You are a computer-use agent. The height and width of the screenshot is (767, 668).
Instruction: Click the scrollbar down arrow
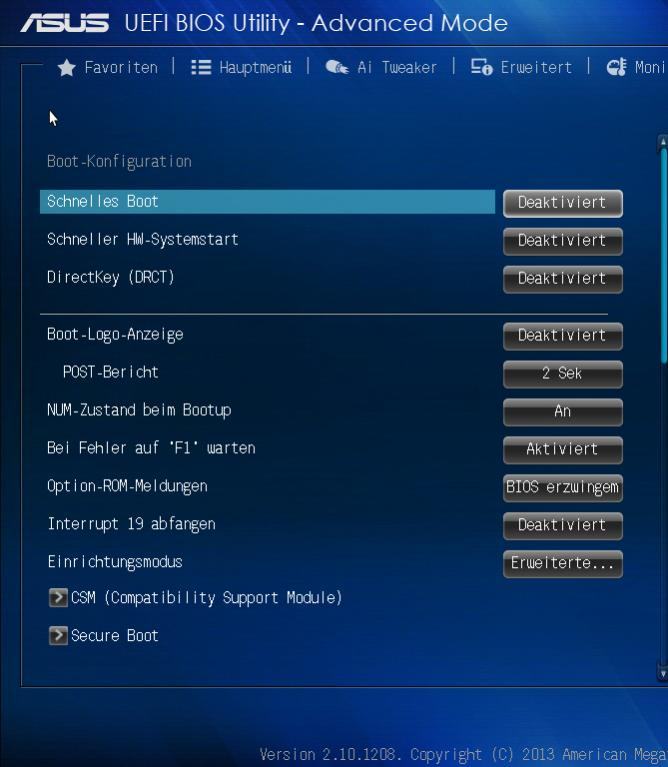(x=663, y=674)
